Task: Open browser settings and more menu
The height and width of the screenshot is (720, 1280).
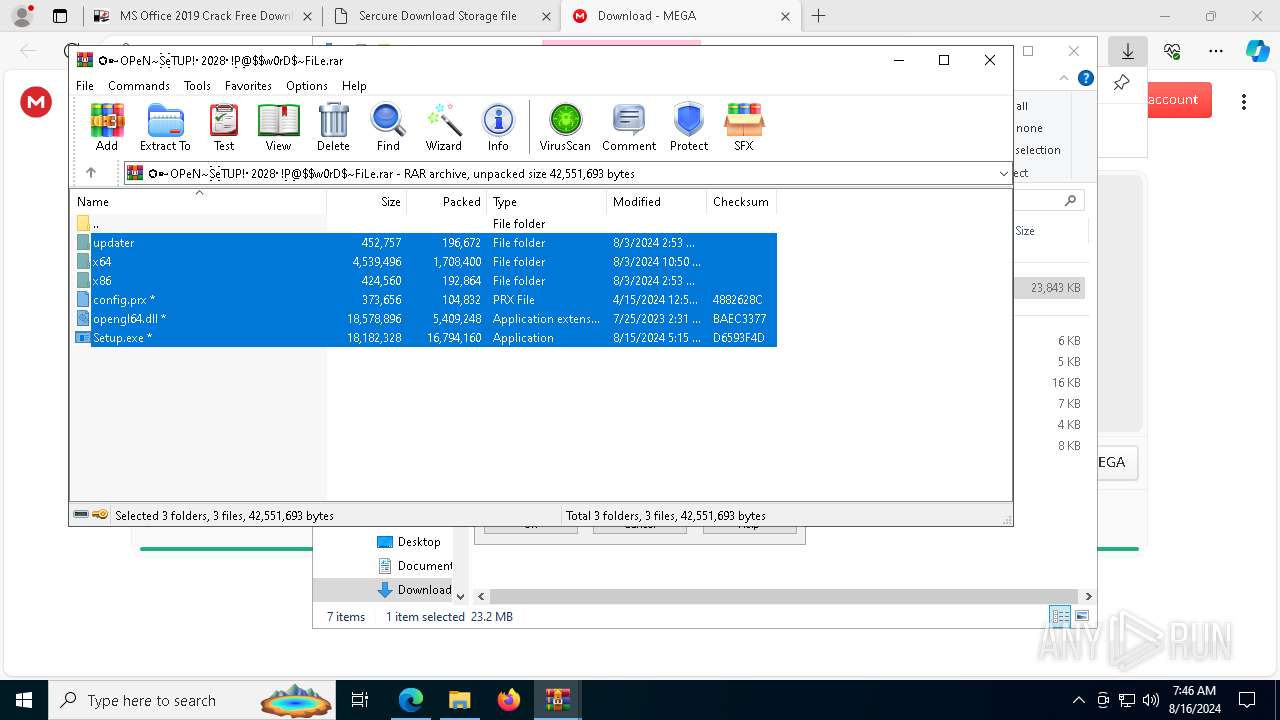Action: (1216, 51)
